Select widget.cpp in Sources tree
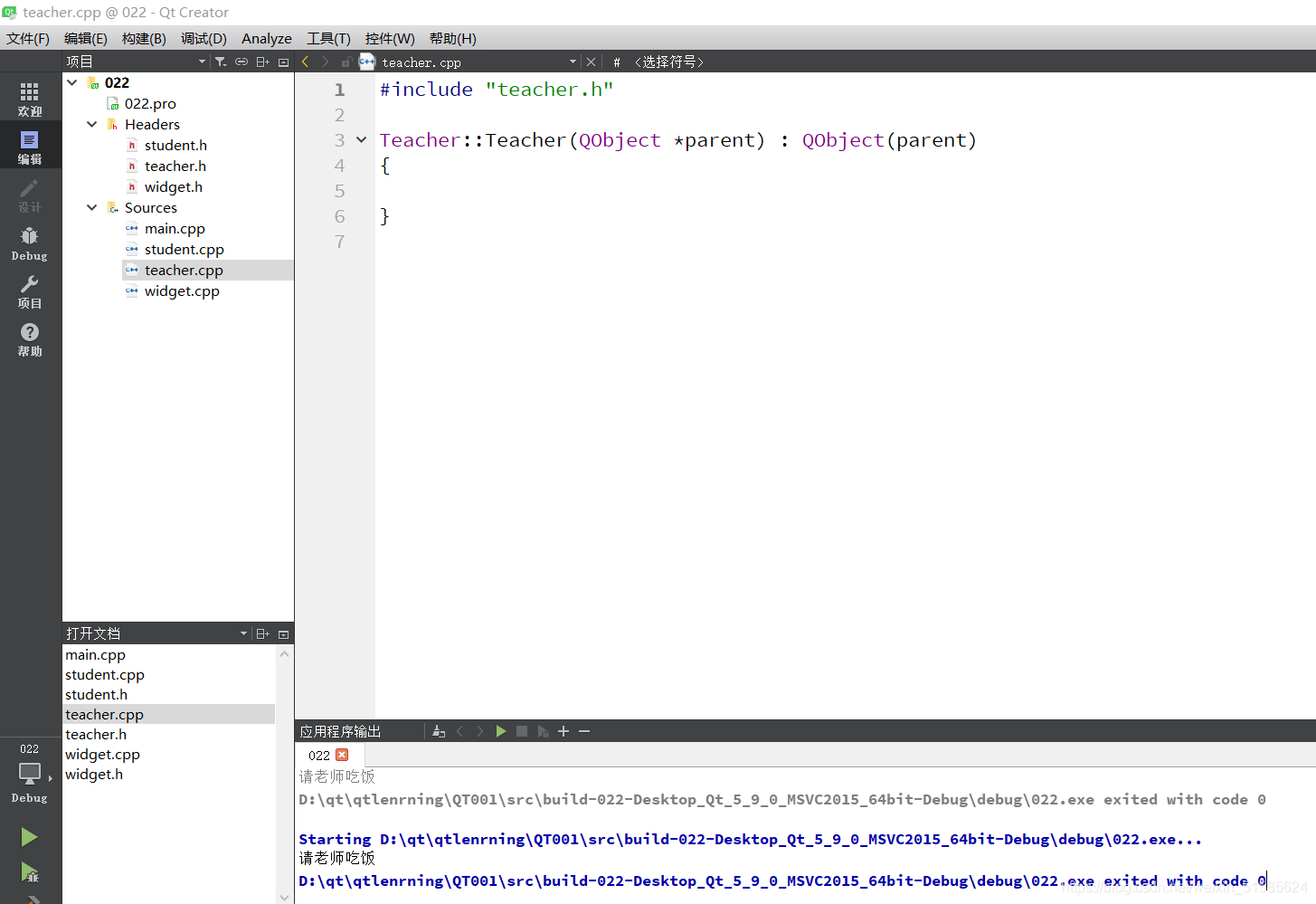The image size is (1316, 904). pos(182,290)
